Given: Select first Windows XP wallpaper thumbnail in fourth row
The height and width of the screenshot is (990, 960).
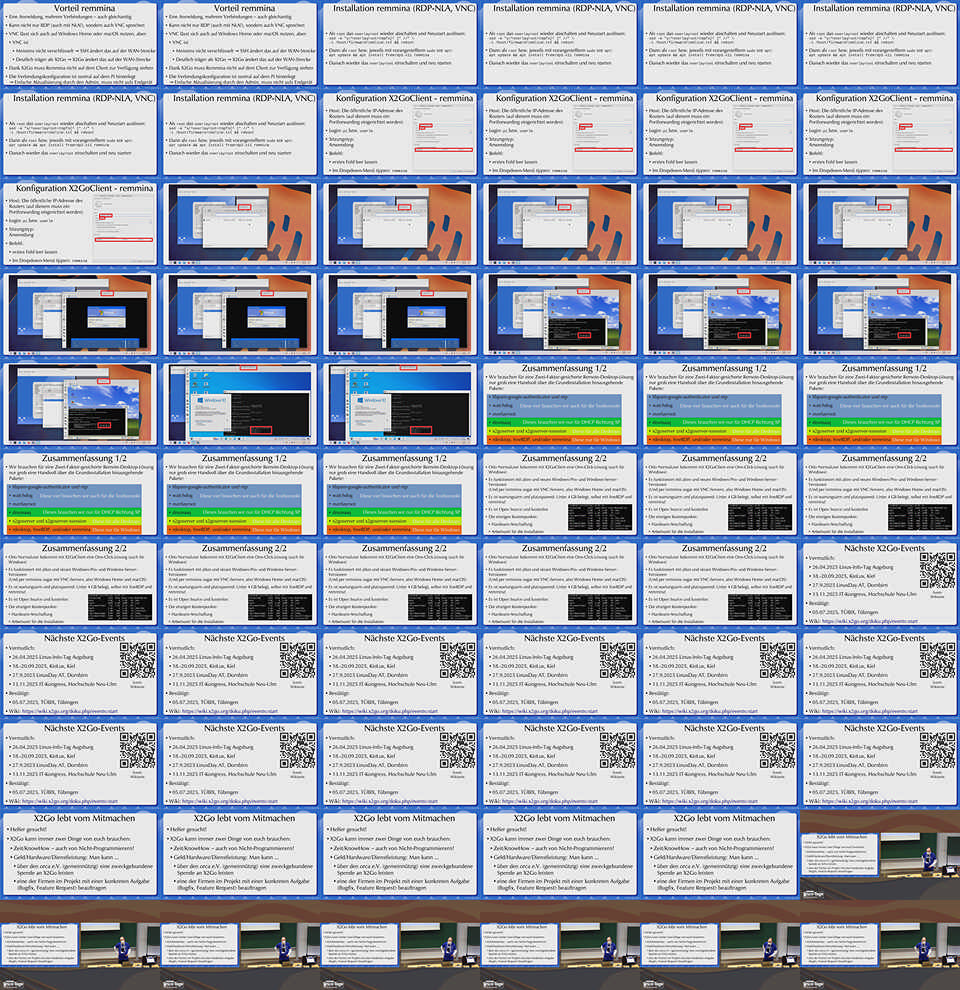Looking at the screenshot, I should click(560, 314).
